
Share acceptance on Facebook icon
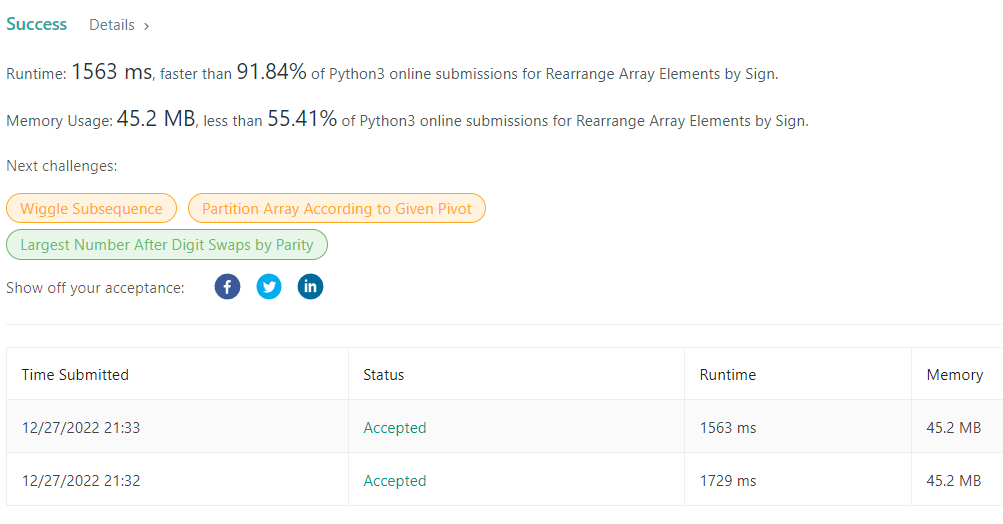tap(228, 287)
